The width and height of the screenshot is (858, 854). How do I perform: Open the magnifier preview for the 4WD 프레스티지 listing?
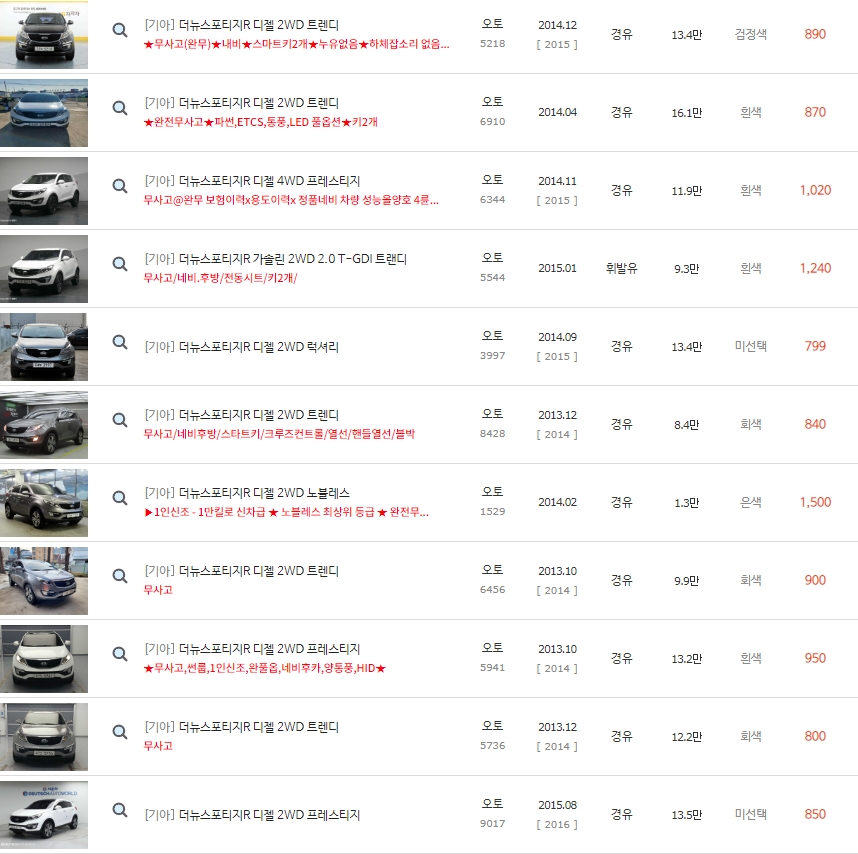pos(120,186)
